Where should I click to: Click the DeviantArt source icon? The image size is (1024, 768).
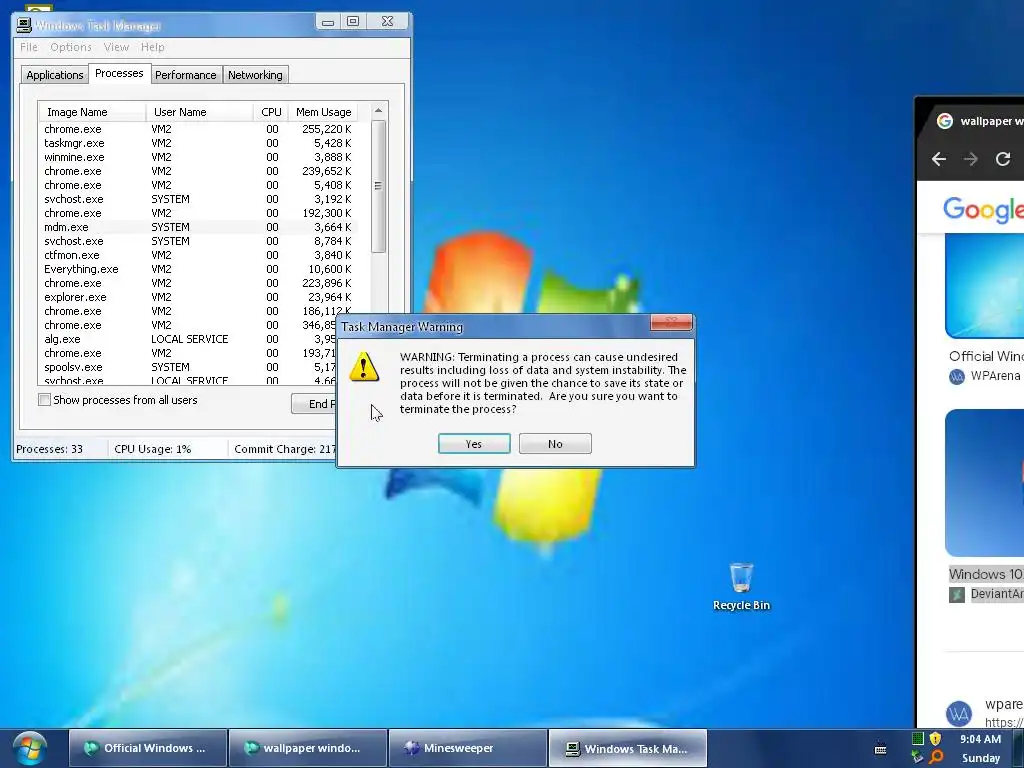pyautogui.click(x=957, y=595)
